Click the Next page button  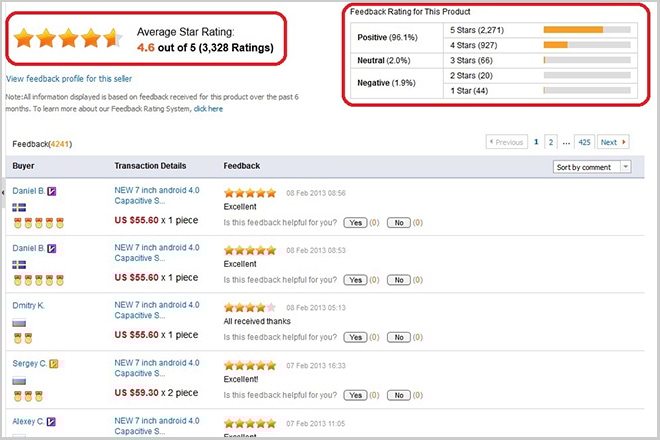613,142
